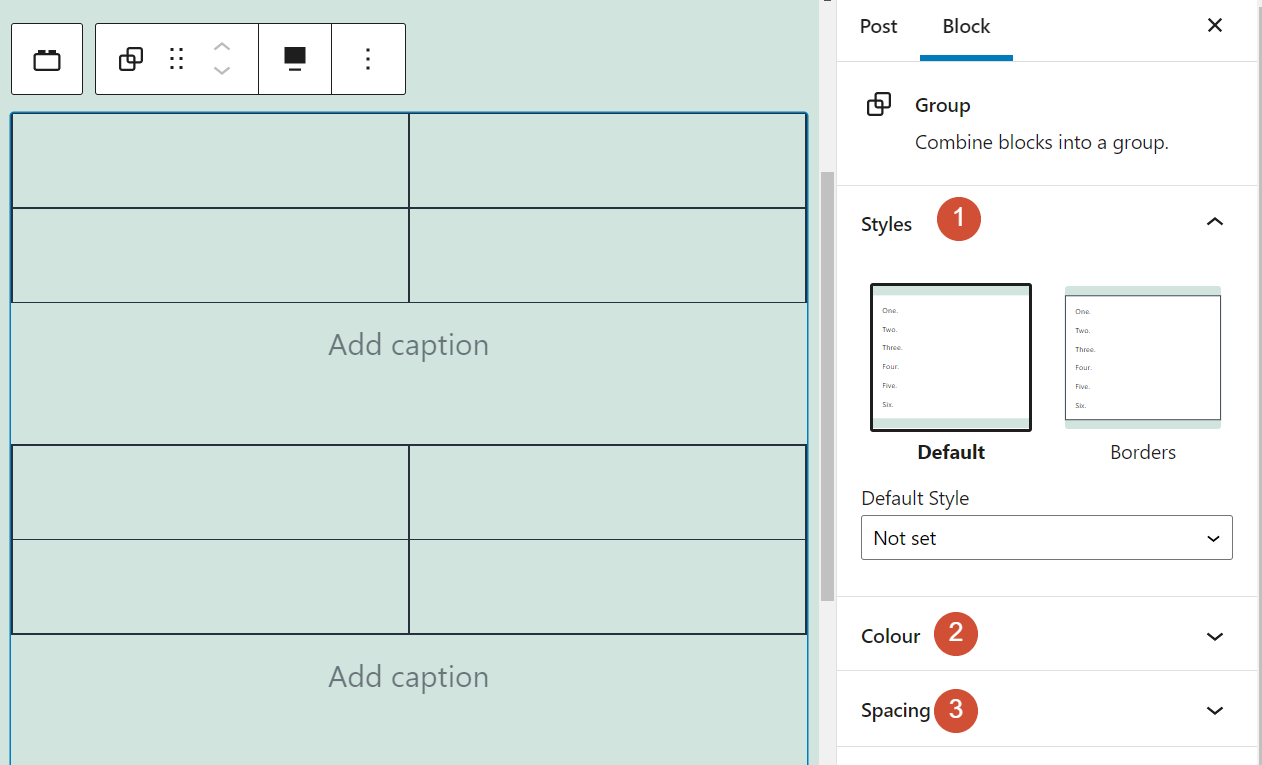Switch to the Post tab
Viewport: 1262px width, 765px height.
click(x=877, y=27)
